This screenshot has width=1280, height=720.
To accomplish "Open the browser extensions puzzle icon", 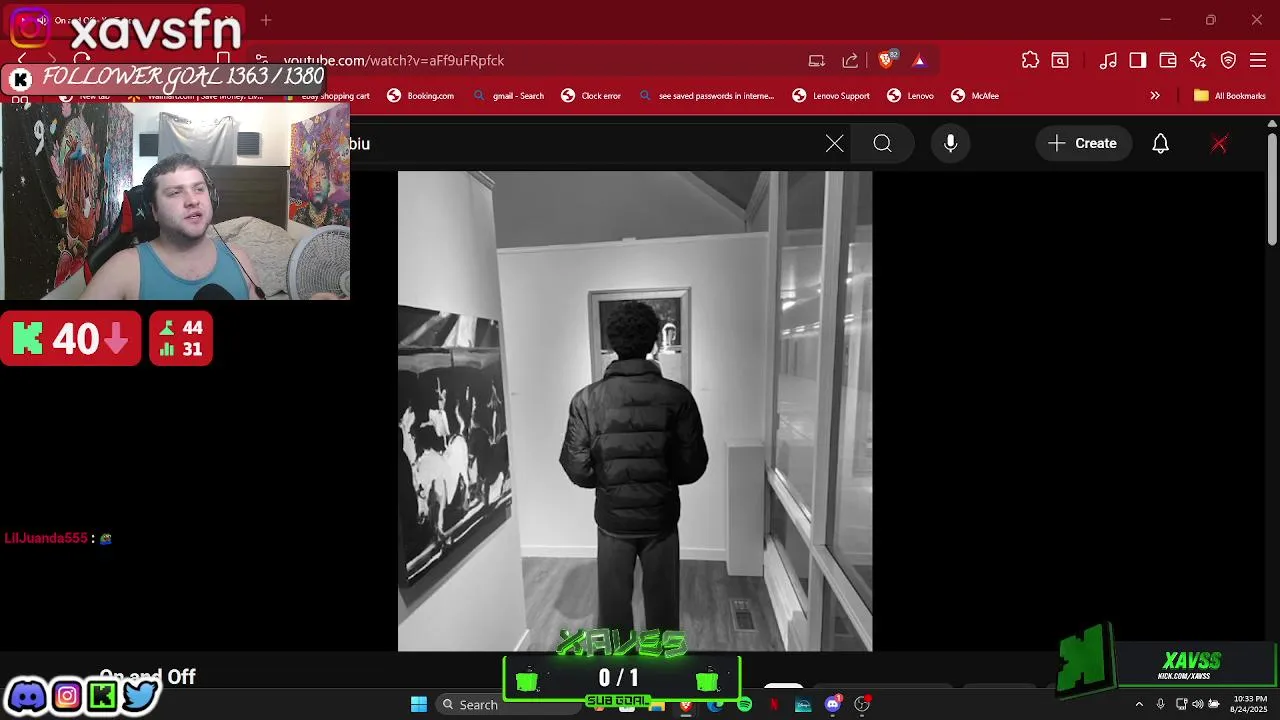I will (1030, 61).
